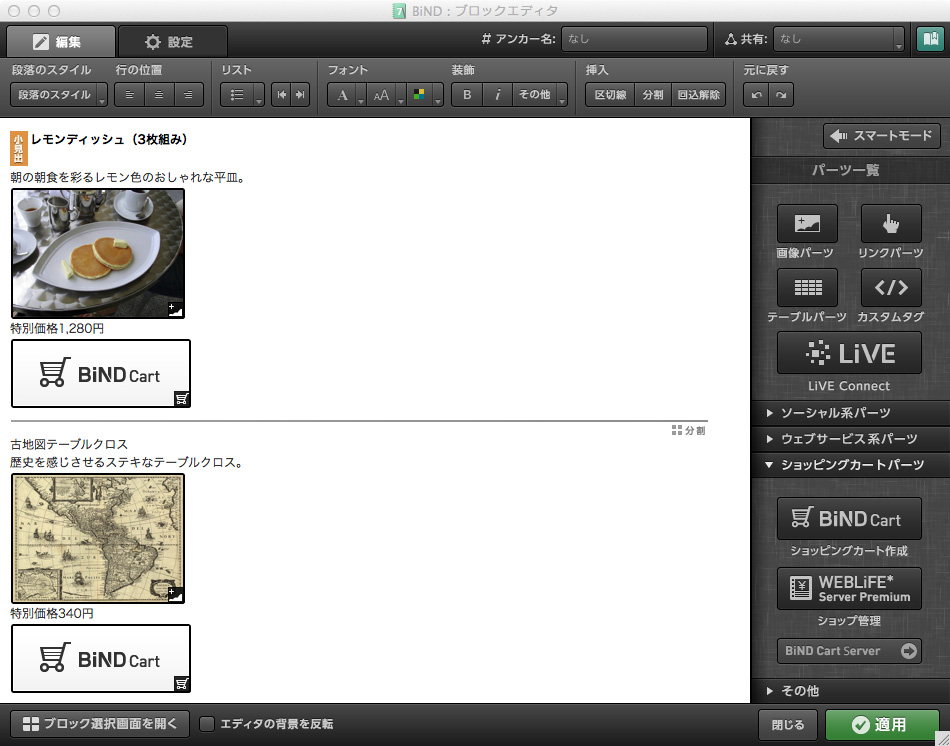Image resolution: width=950 pixels, height=746 pixels.
Task: Click the heading レモンディッシュ（3枚組み）
Action: click(x=109, y=139)
